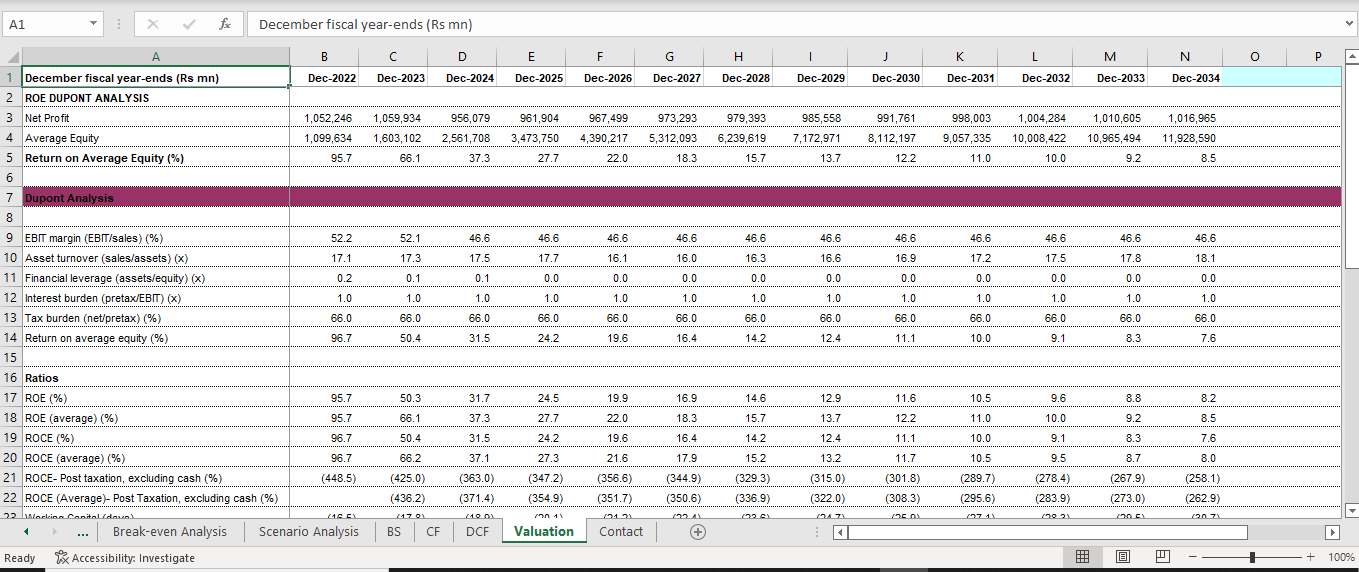1359x572 pixels.
Task: Select the 'Dupont Analysis' header cell
Action: (x=155, y=198)
